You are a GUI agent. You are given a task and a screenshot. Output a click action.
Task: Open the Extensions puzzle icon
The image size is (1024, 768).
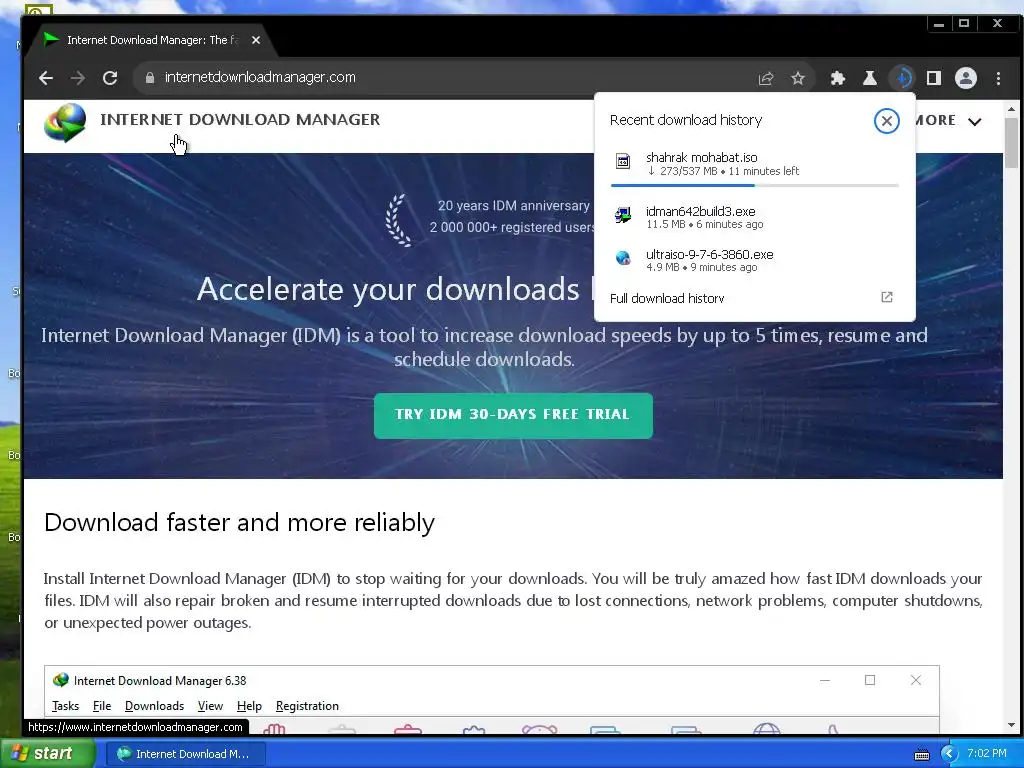pyautogui.click(x=837, y=78)
